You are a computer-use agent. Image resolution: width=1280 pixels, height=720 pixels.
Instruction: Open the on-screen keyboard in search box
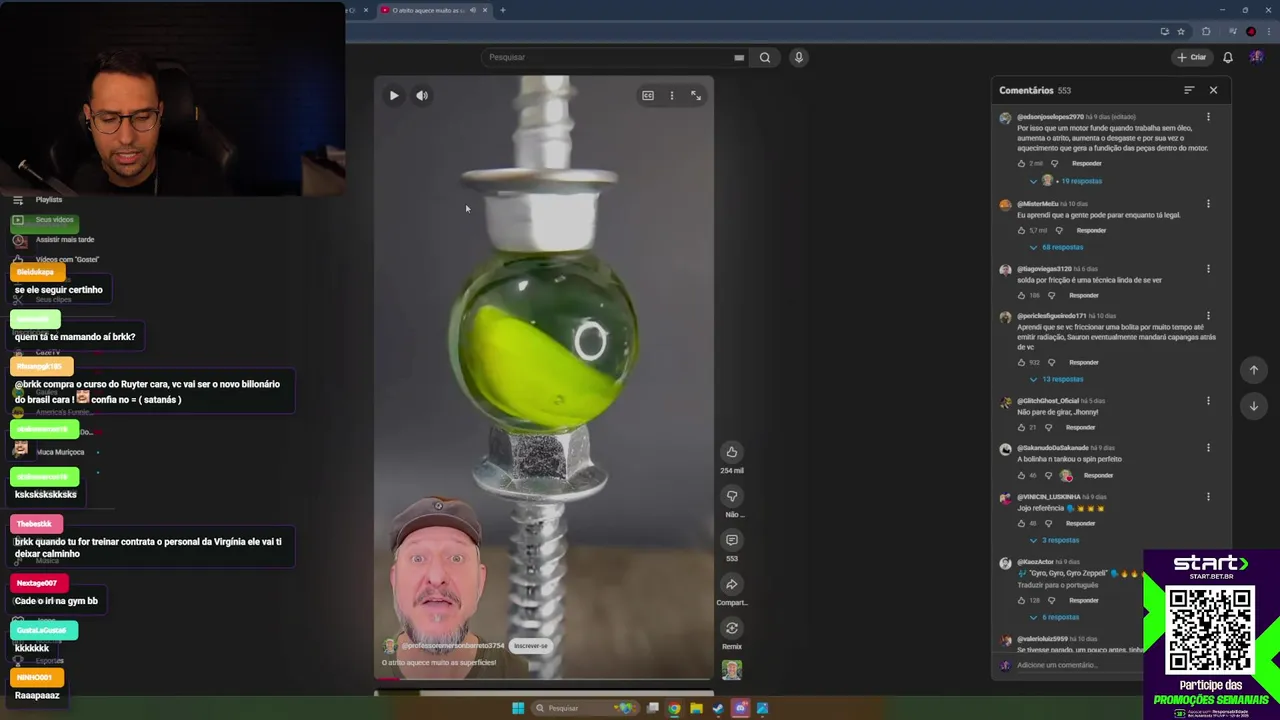point(739,57)
